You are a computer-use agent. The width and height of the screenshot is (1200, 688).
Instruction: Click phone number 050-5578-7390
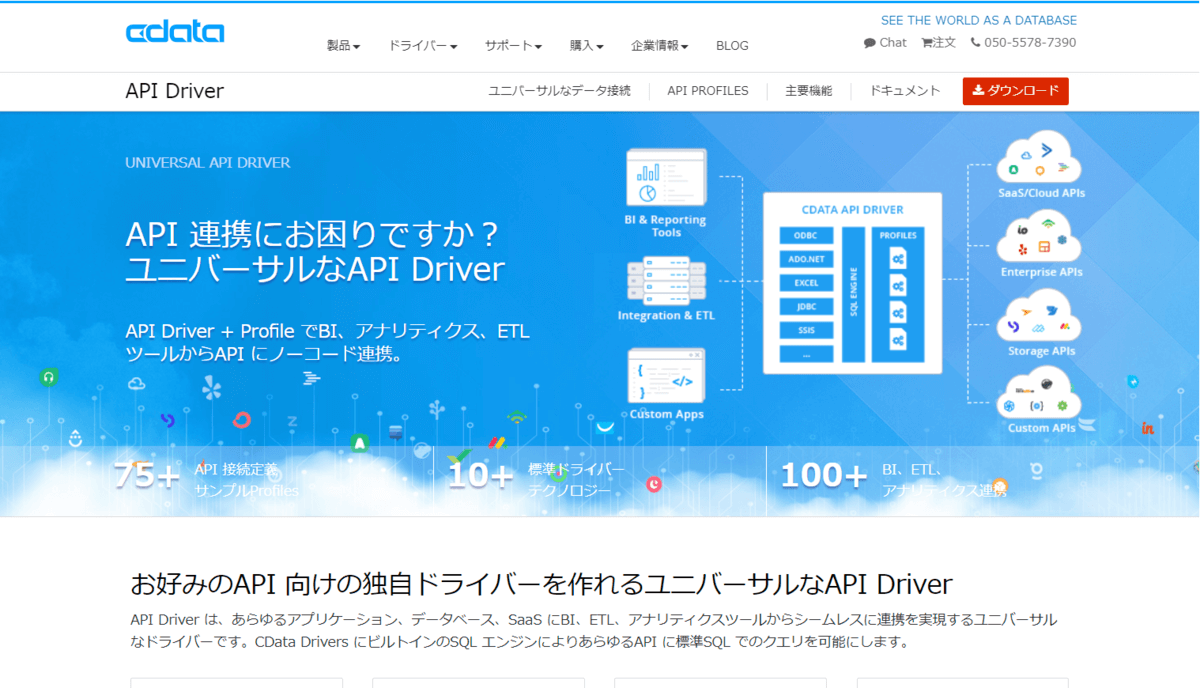[1030, 42]
